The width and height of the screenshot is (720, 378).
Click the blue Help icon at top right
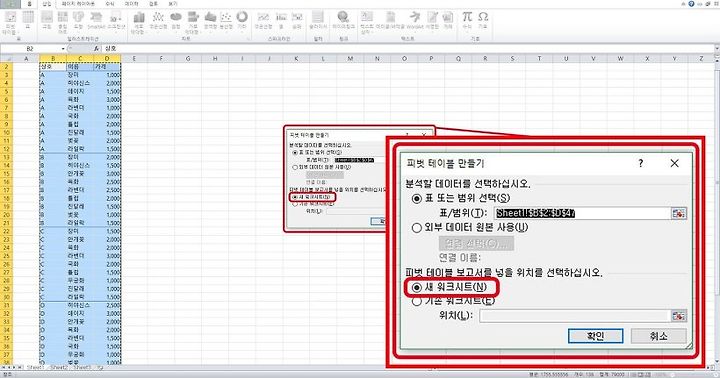pos(691,4)
